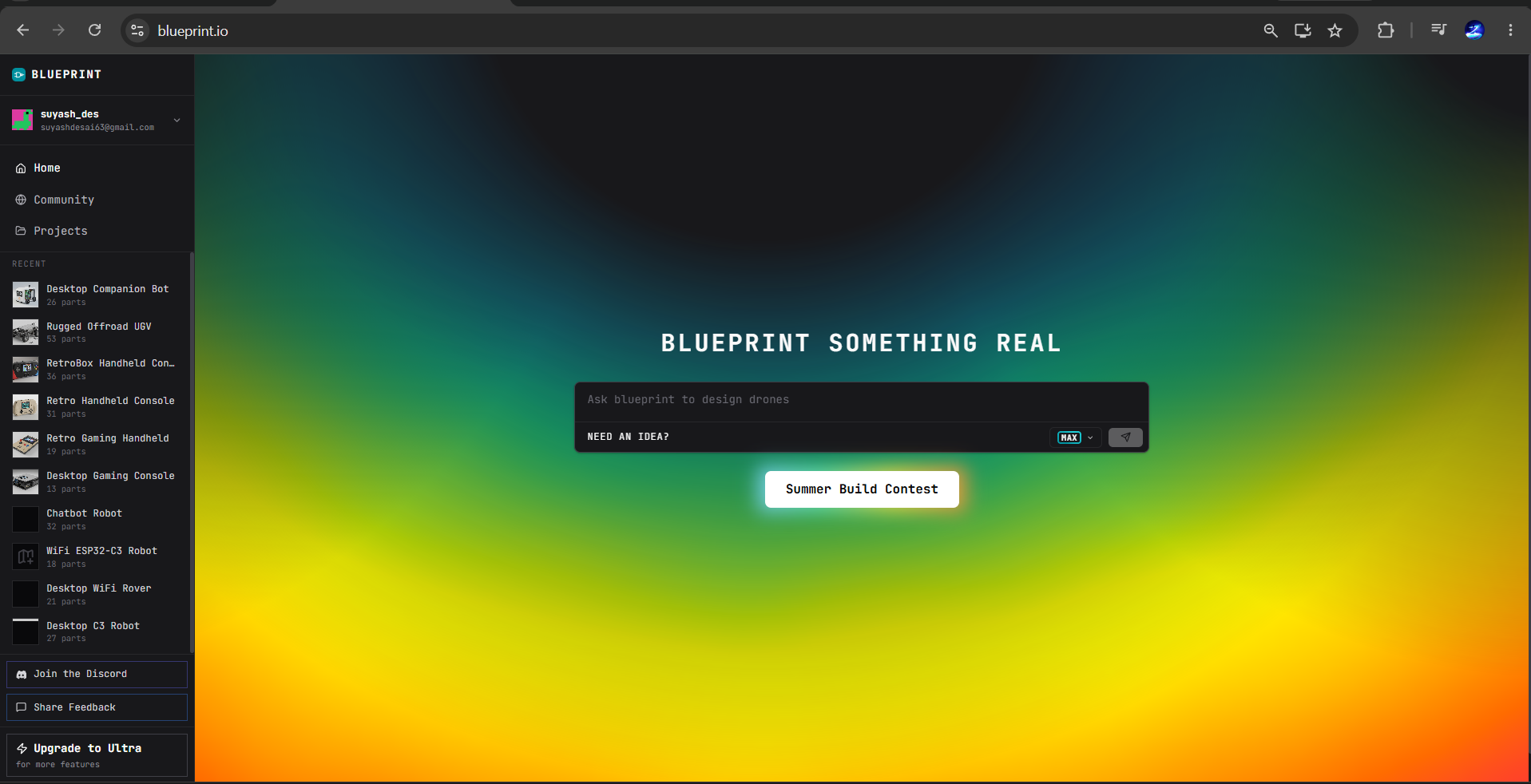Screen dimensions: 1531x784
Task: Click the Community globe icon
Action: 21,200
